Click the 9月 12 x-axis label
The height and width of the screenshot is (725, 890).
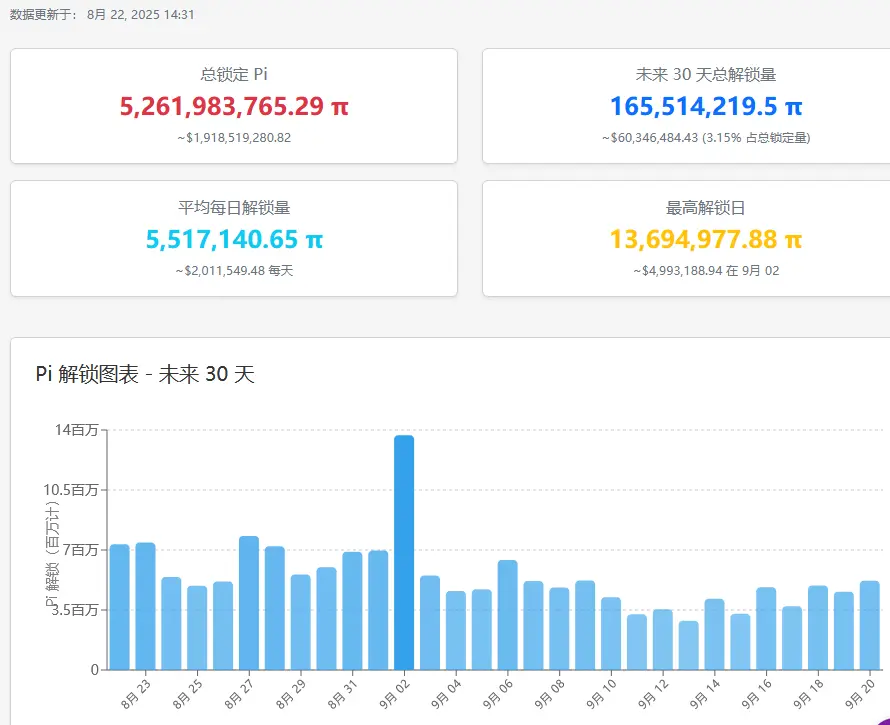[653, 694]
